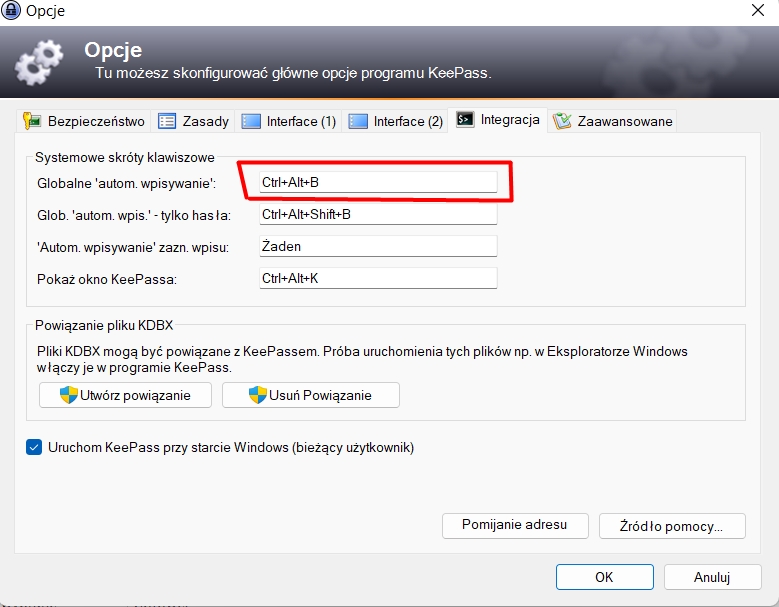Click the KeePass lock icon in title bar

pos(12,11)
